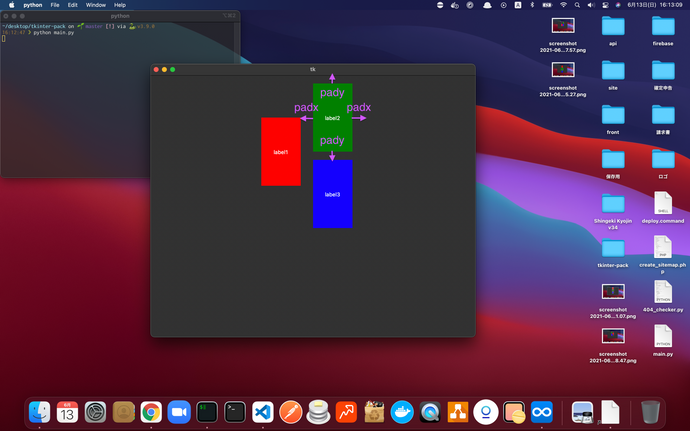
Task: Open Control Center in the menu bar
Action: (606, 5)
